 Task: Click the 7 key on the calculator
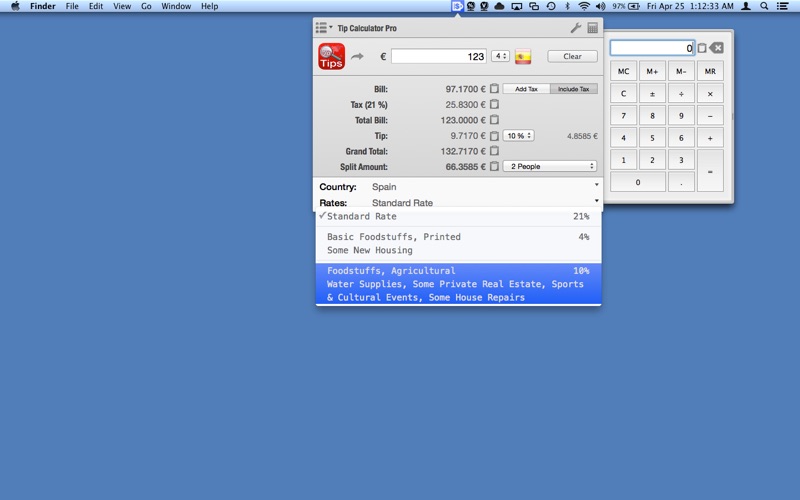(x=623, y=116)
